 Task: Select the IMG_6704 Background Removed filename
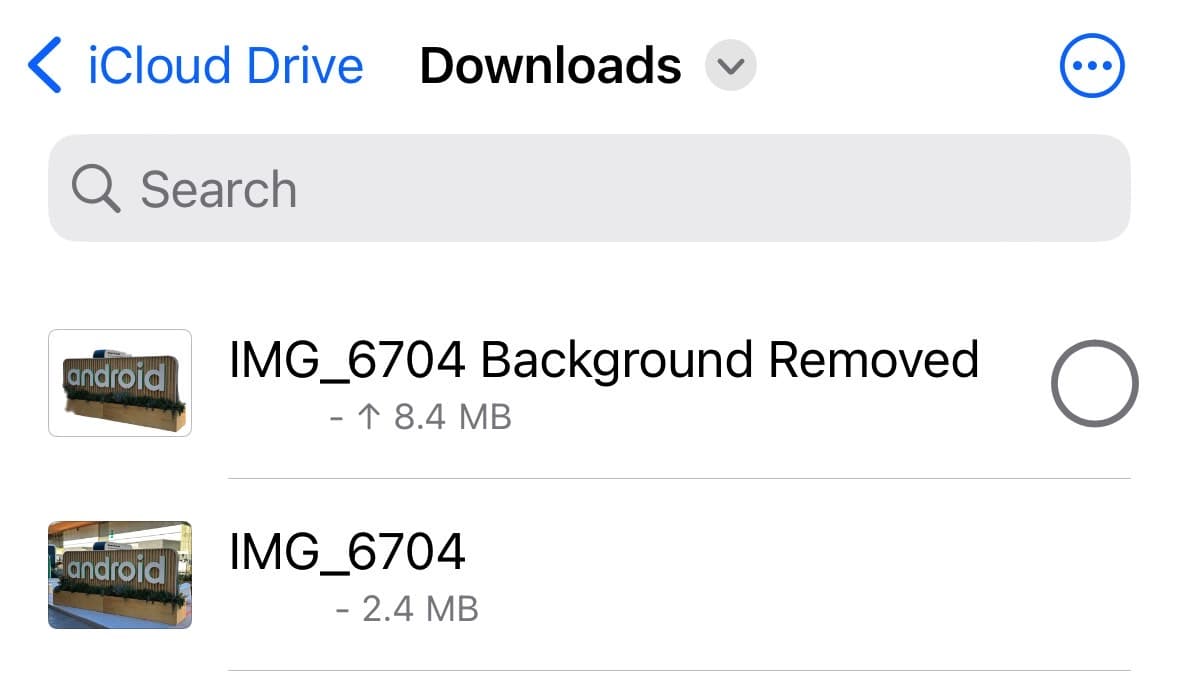pos(603,360)
